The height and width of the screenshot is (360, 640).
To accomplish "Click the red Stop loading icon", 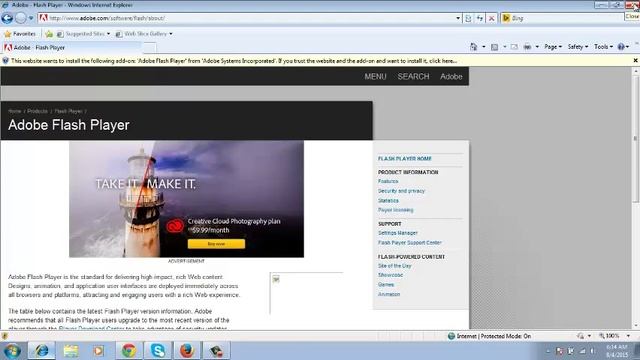I will [x=492, y=18].
